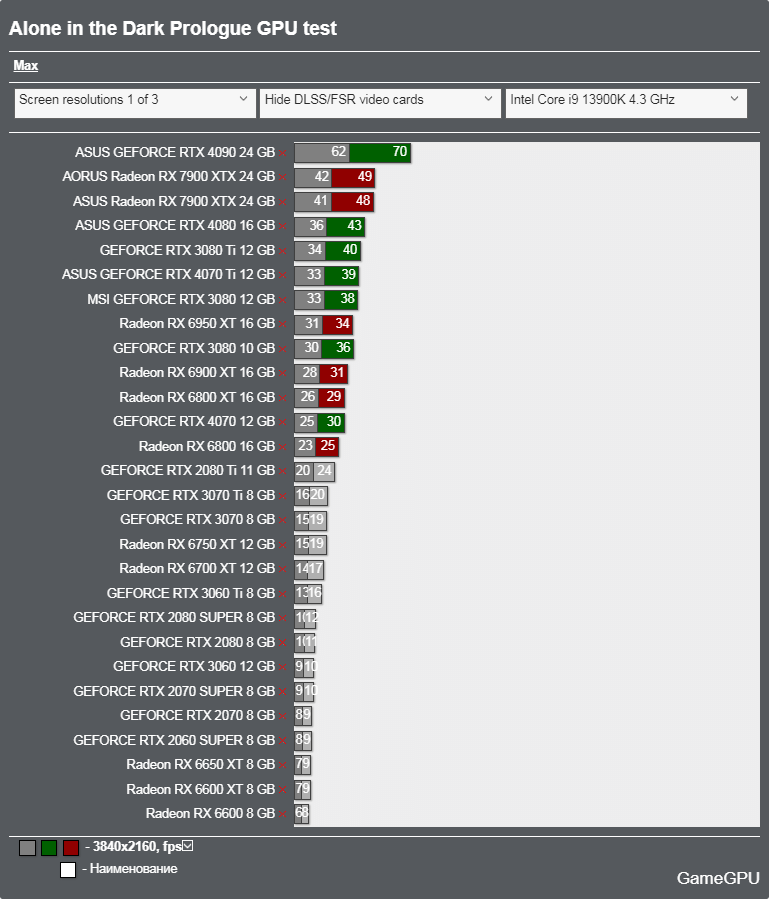Remove ASUS GEFORCE RTX 4090 with its red X
Image resolution: width=769 pixels, height=899 pixels.
pyautogui.click(x=283, y=153)
